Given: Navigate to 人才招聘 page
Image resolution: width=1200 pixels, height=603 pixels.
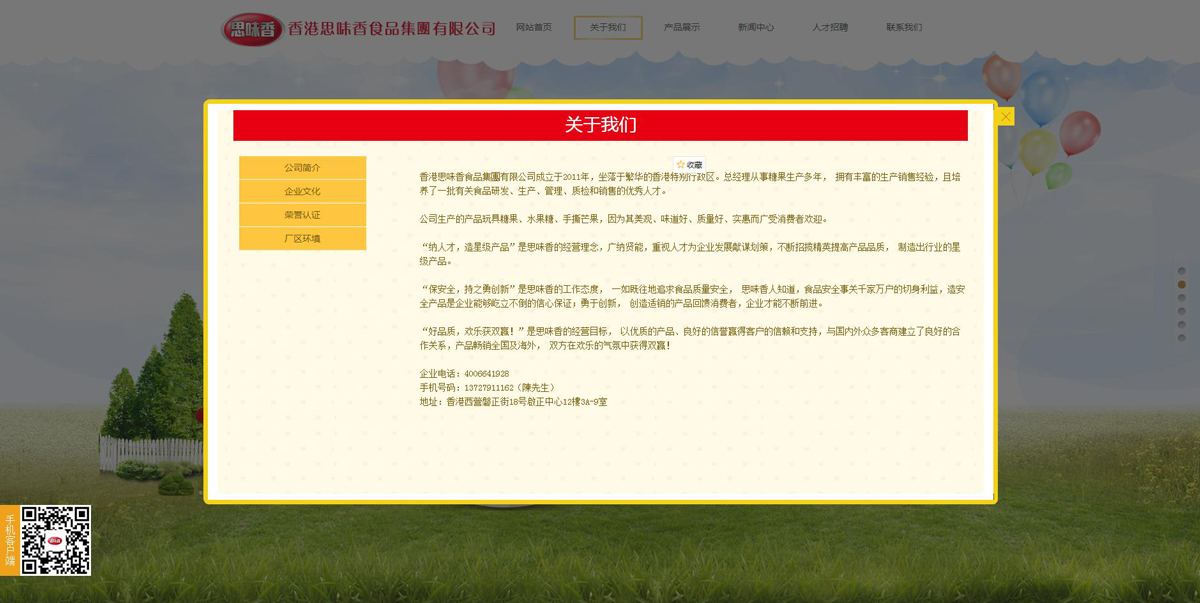Looking at the screenshot, I should click(830, 28).
